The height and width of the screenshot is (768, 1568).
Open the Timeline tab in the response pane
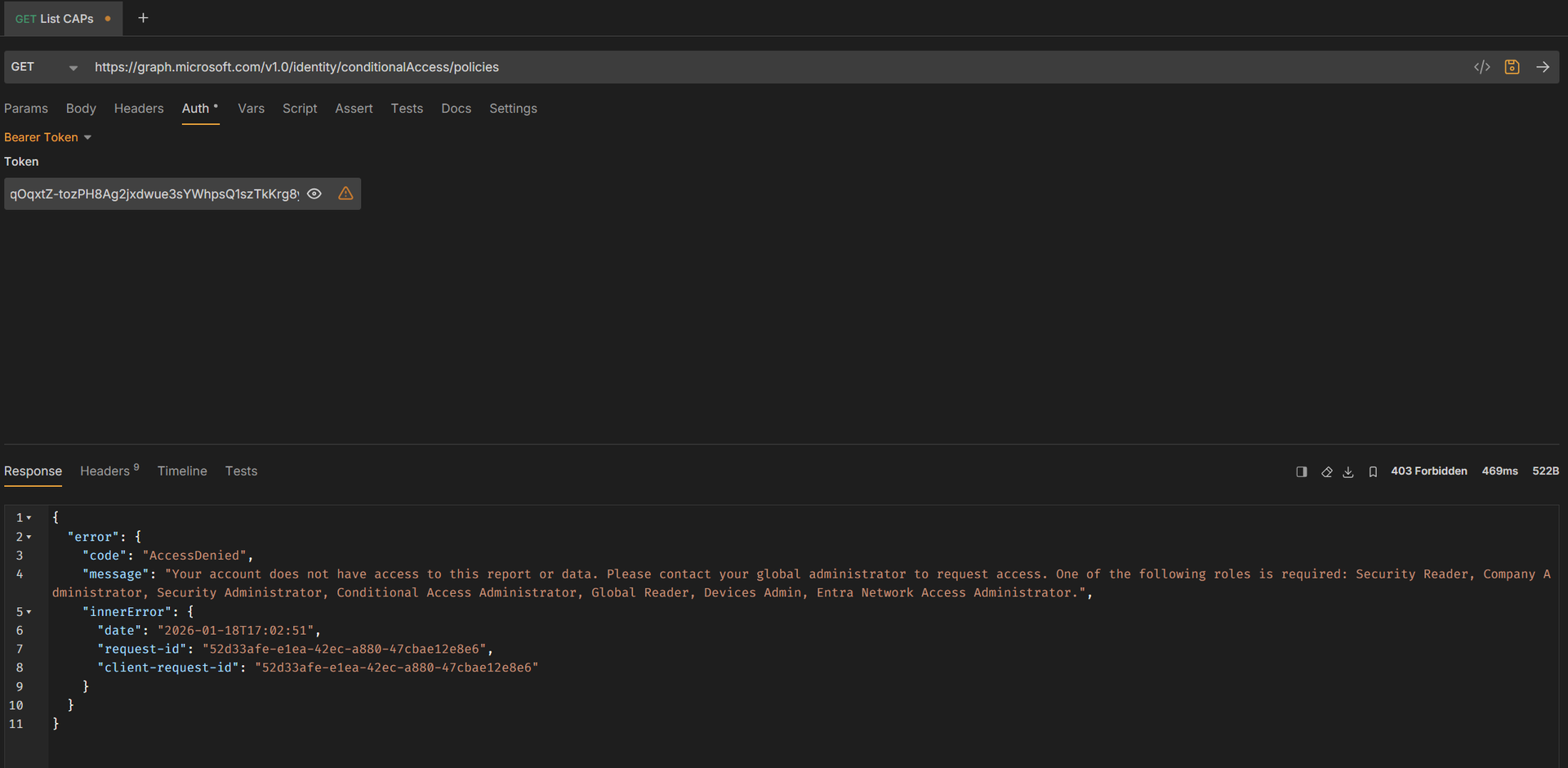coord(182,471)
